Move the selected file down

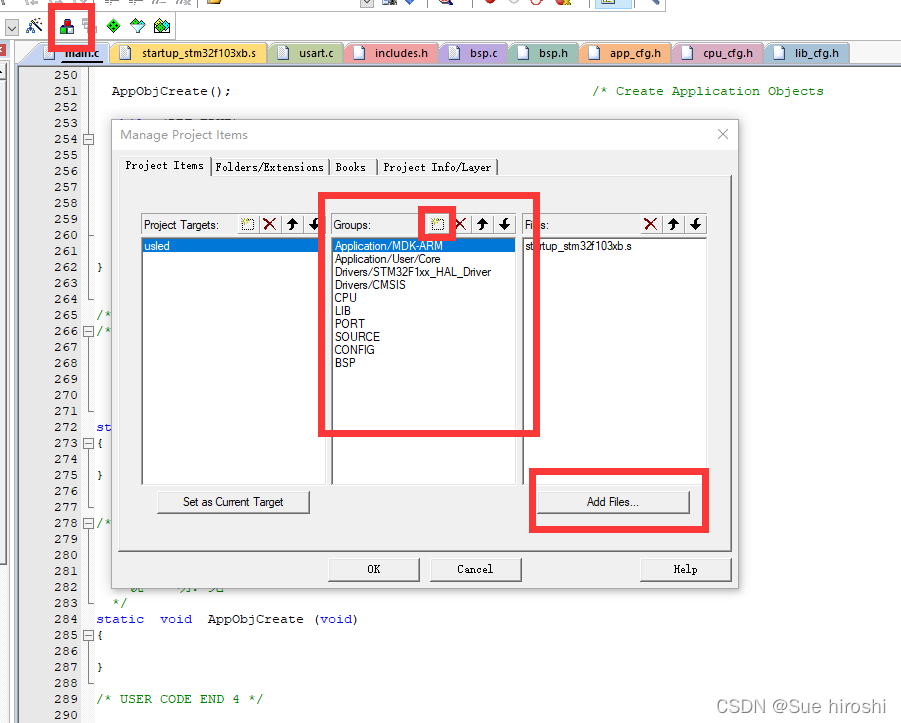695,224
